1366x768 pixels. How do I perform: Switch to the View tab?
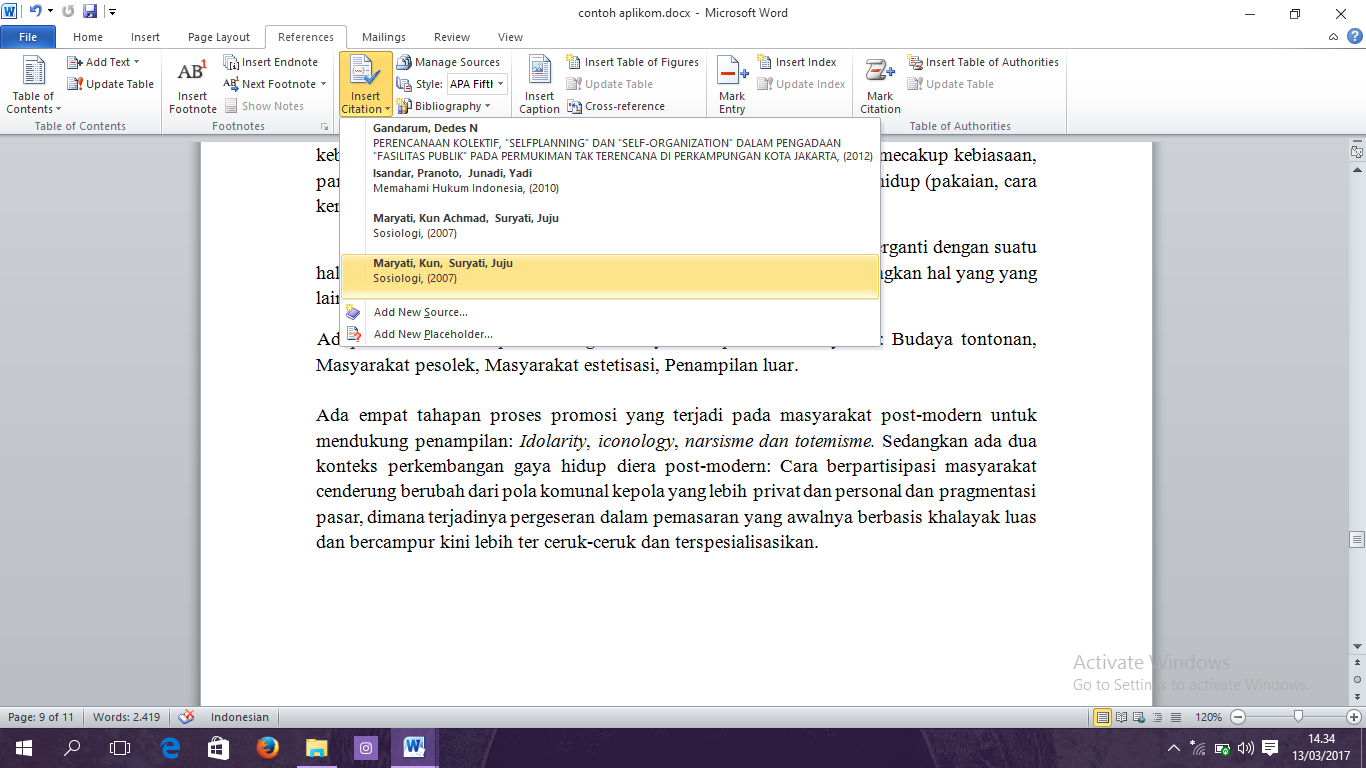coord(510,37)
